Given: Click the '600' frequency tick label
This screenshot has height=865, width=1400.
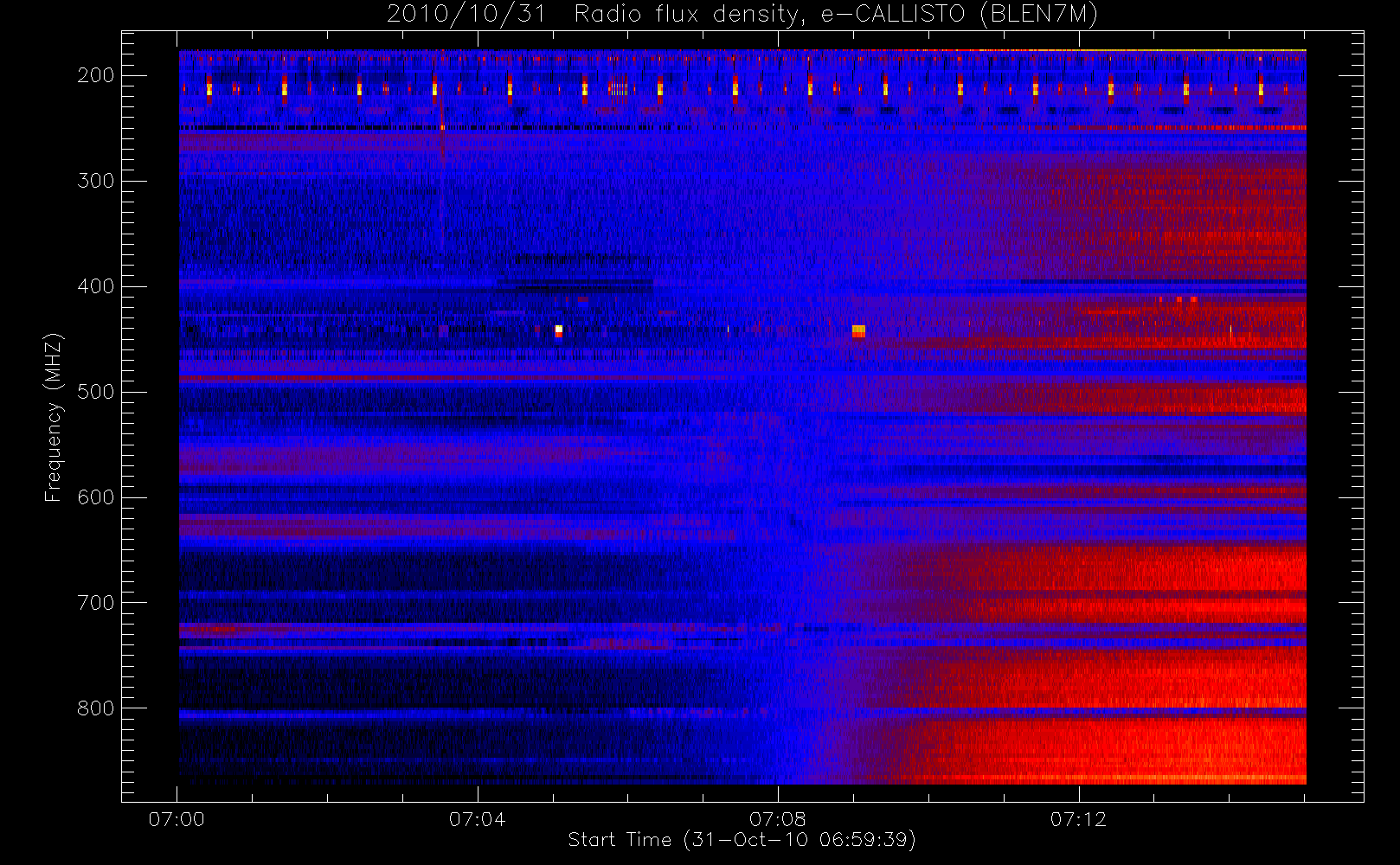Looking at the screenshot, I should [95, 497].
